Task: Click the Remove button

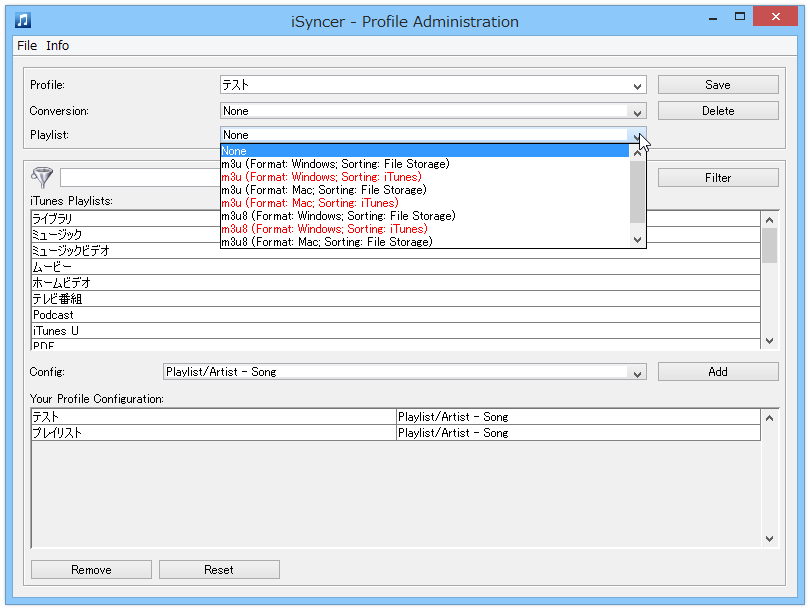Action: pyautogui.click(x=91, y=570)
